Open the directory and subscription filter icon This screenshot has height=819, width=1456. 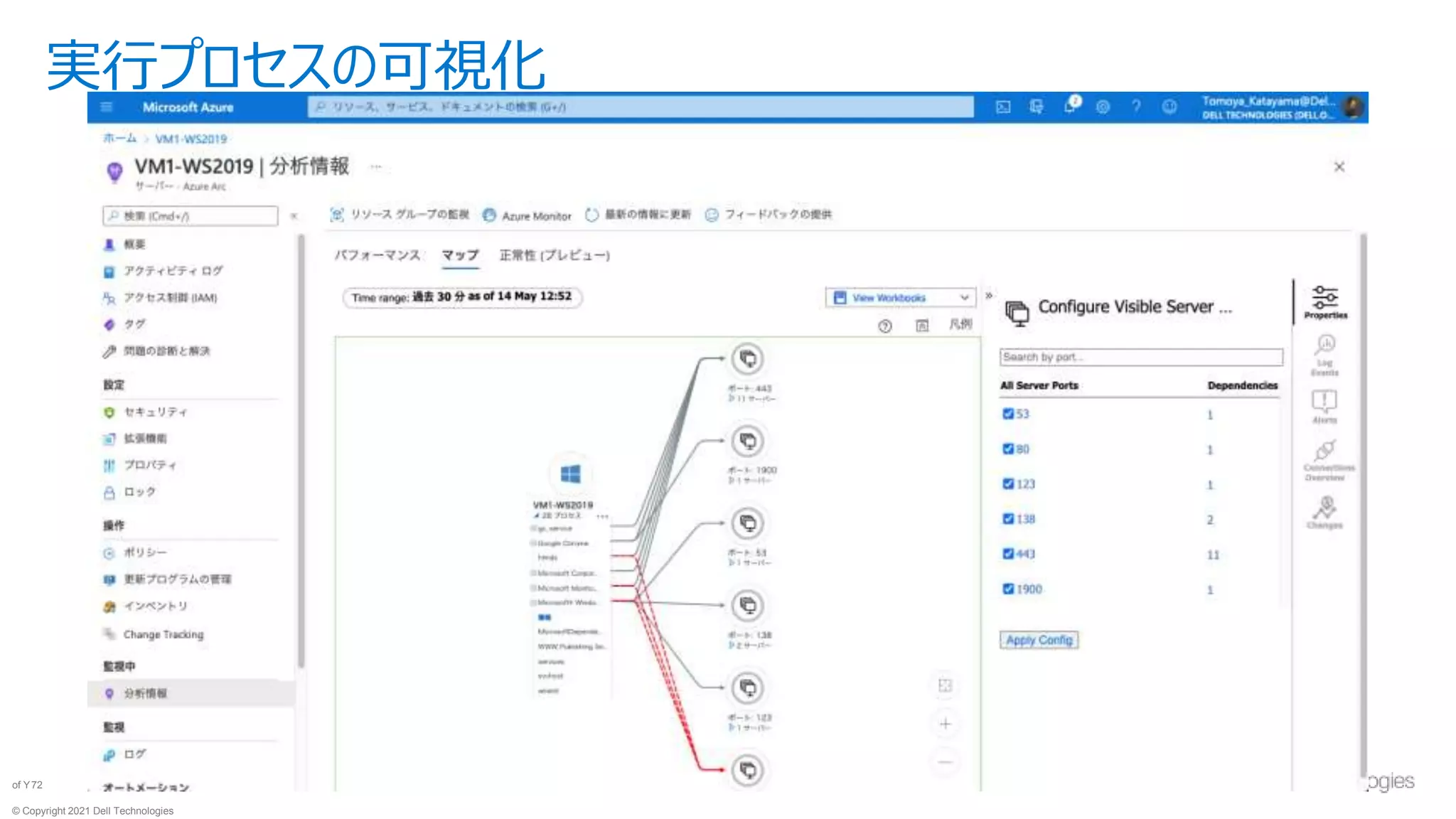pyautogui.click(x=1037, y=107)
